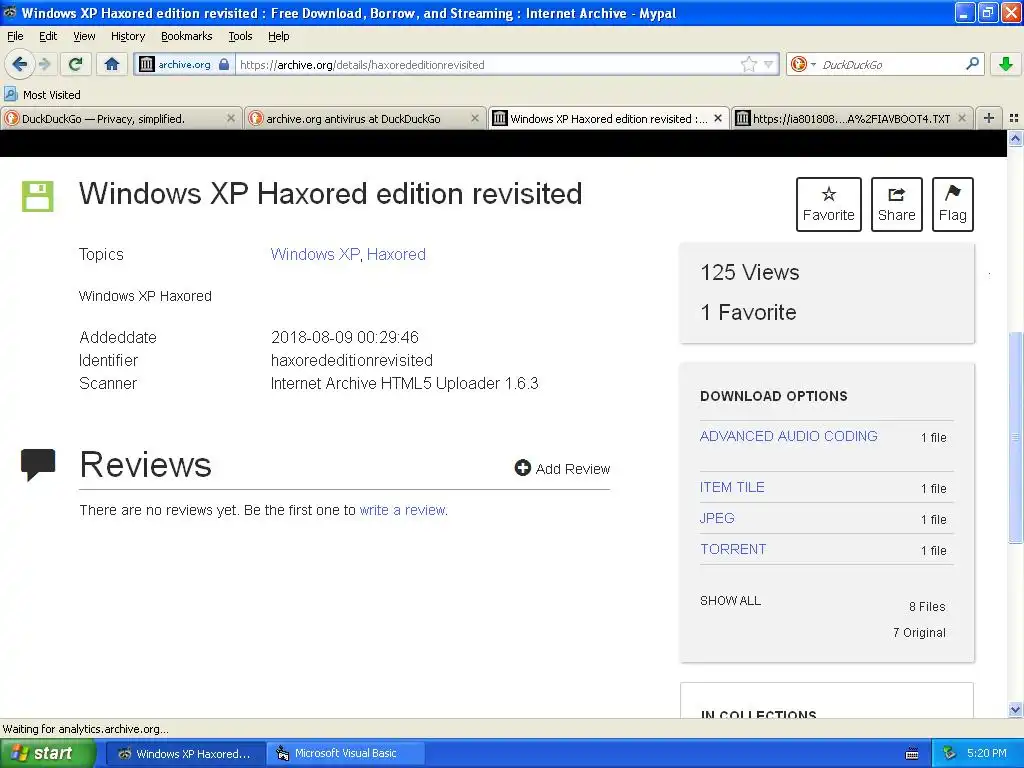
Task: Click the search magnifier icon
Action: 972,63
